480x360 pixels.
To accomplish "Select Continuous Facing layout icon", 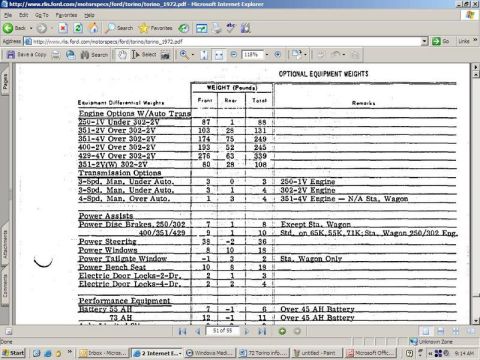I will pyautogui.click(x=456, y=331).
